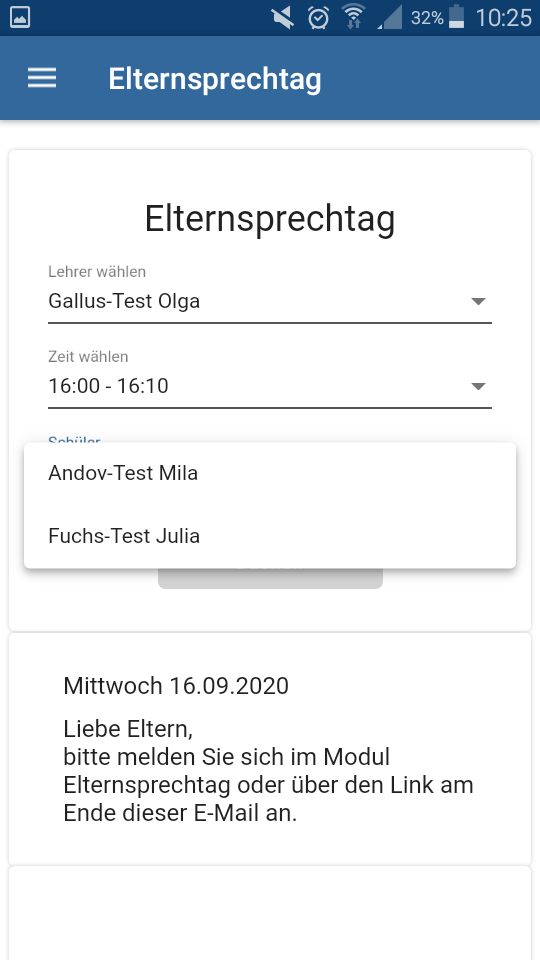The width and height of the screenshot is (540, 960).
Task: Select Fuchs-Test Julia from student list
Action: click(270, 536)
